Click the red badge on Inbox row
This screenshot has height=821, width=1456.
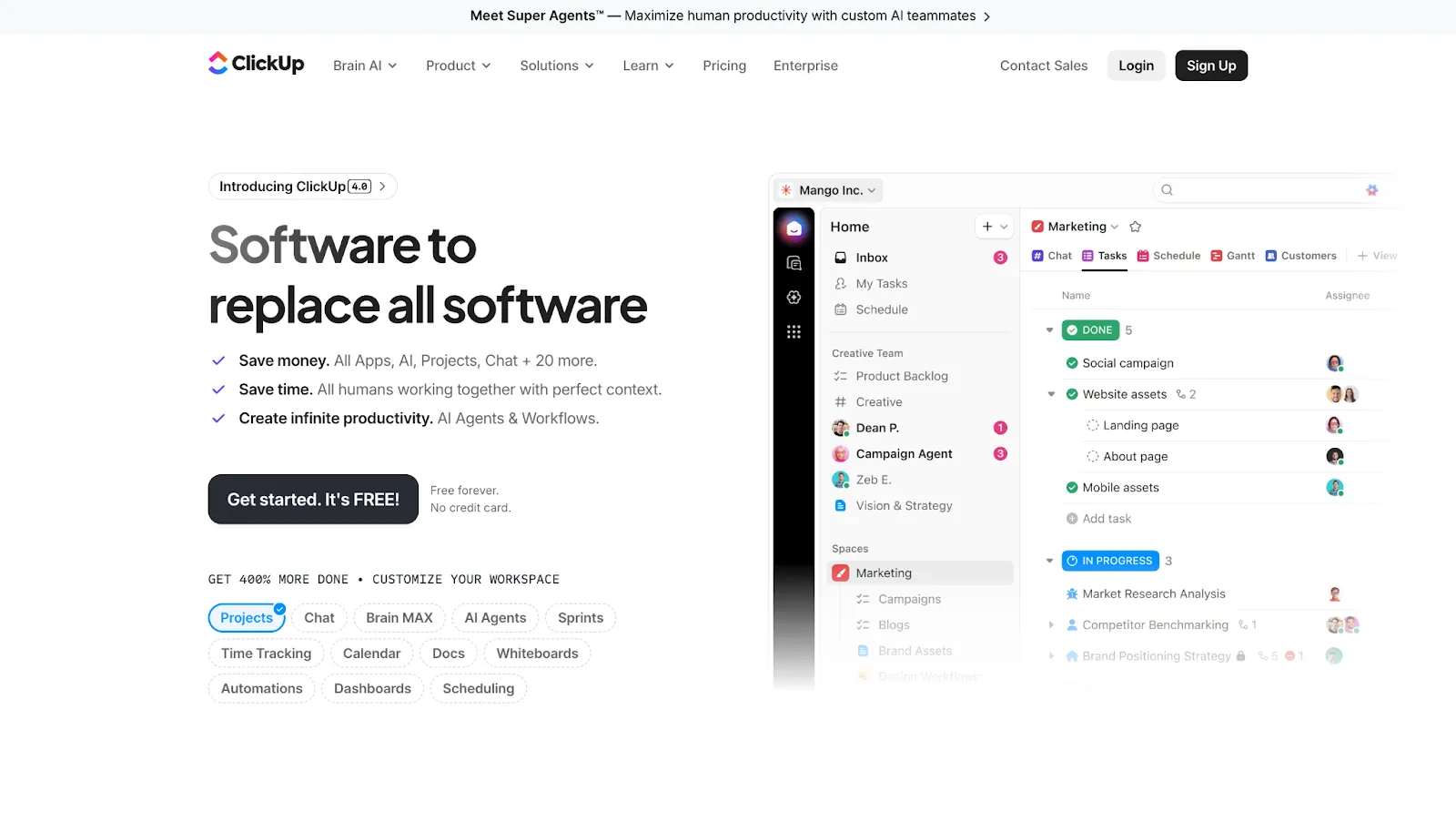coord(1000,258)
